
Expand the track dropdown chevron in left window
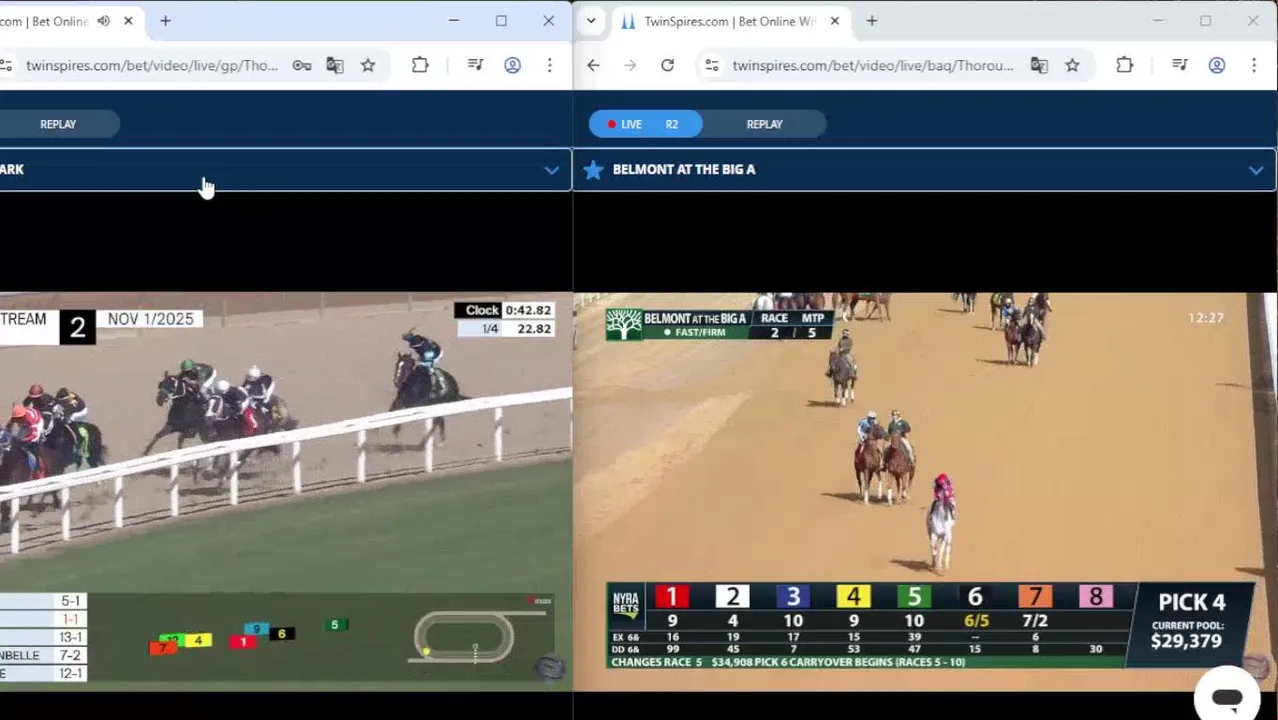click(551, 170)
